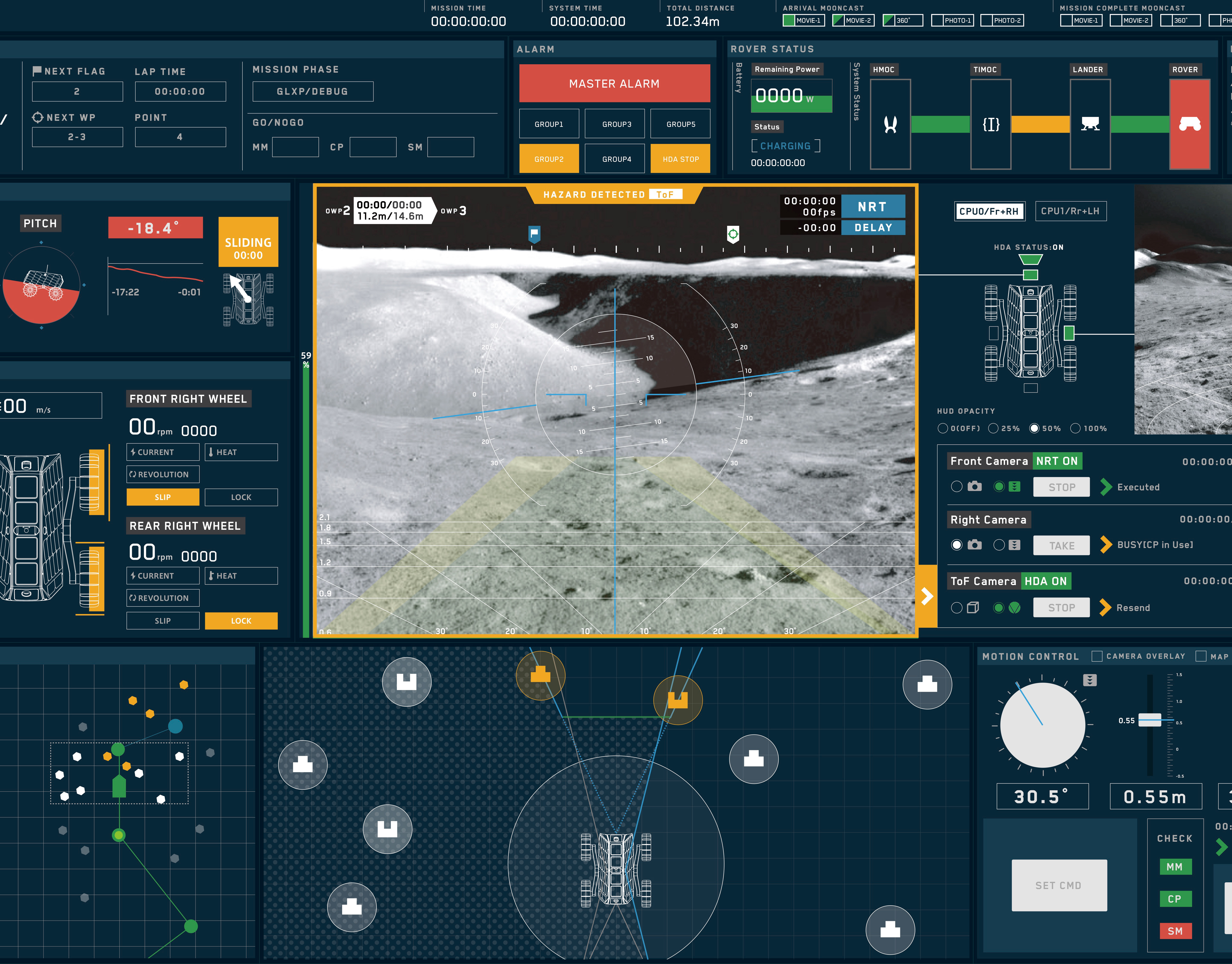
Task: Select Front Camera video mode film icon
Action: pyautogui.click(x=1014, y=486)
